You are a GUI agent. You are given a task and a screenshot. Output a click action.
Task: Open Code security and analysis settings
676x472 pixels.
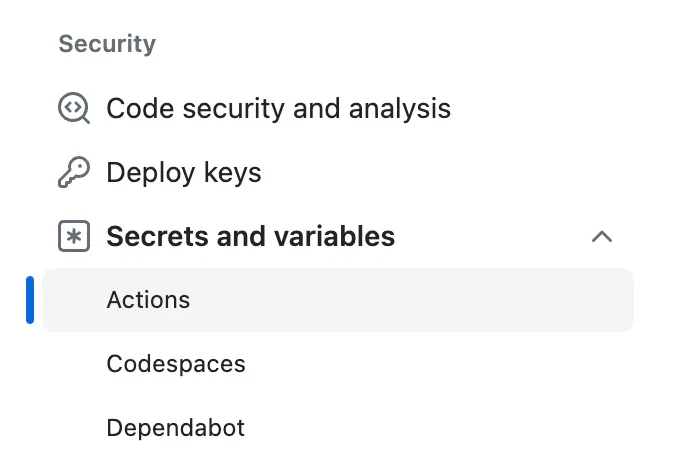click(x=278, y=108)
